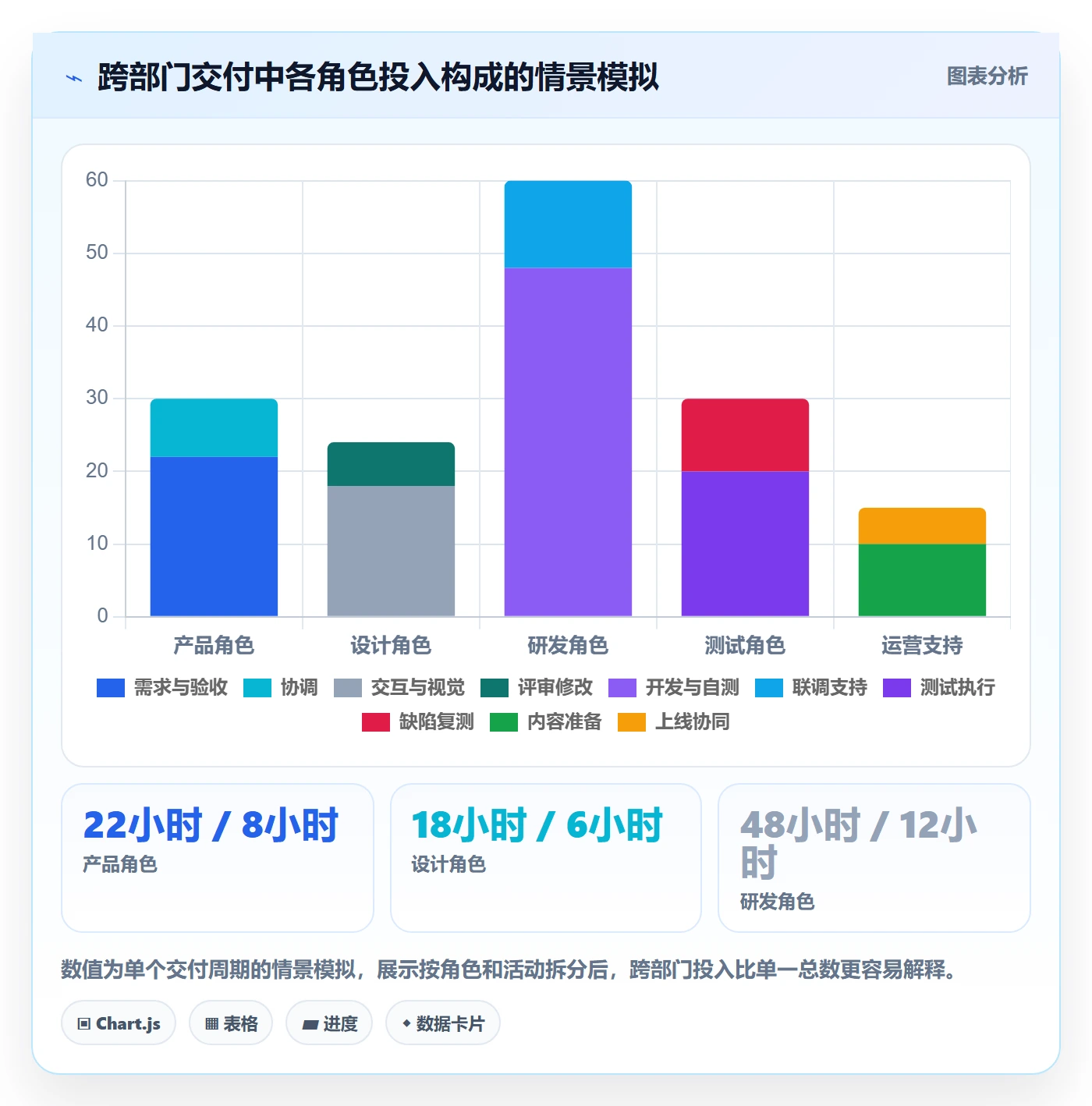Image resolution: width=1092 pixels, height=1106 pixels.
Task: Toggle 测试执行 legend entry
Action: coord(939,688)
